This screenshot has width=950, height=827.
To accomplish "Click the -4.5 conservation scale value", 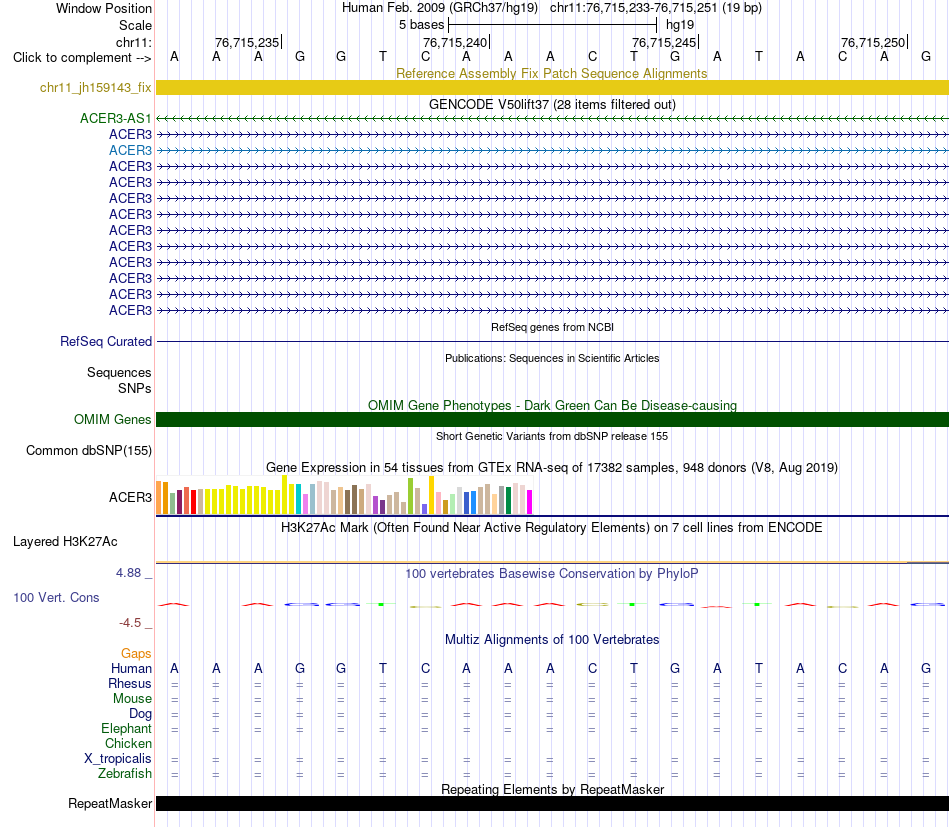I will tap(130, 623).
